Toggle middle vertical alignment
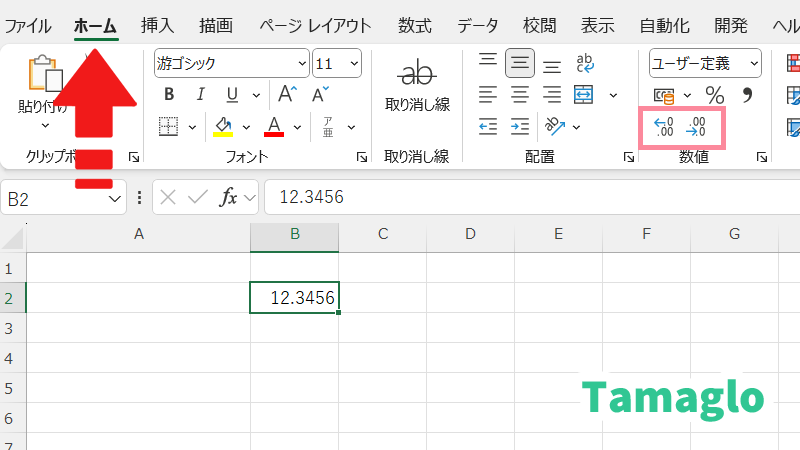The width and height of the screenshot is (800, 450). click(519, 64)
